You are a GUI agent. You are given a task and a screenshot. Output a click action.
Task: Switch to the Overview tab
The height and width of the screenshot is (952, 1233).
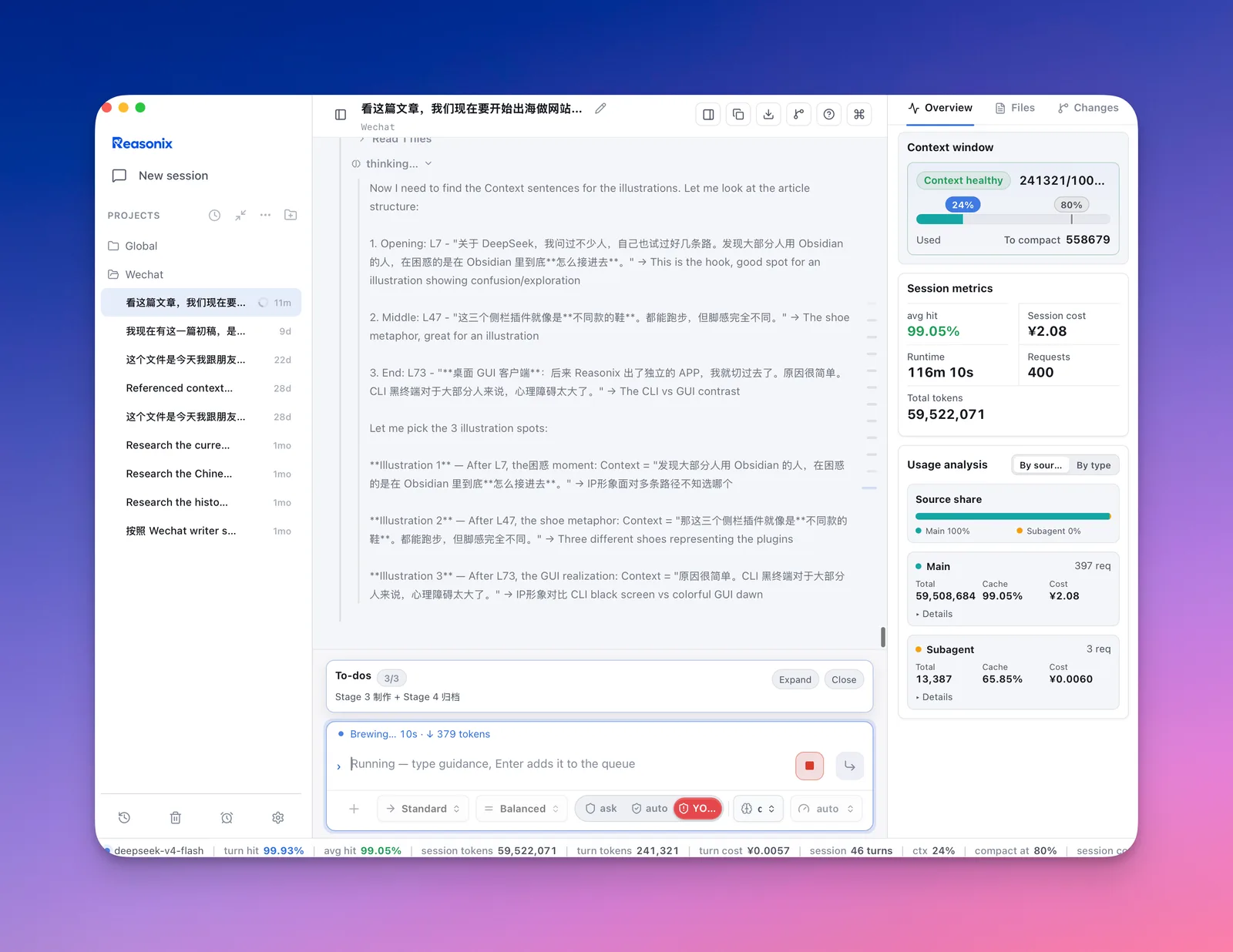point(940,108)
